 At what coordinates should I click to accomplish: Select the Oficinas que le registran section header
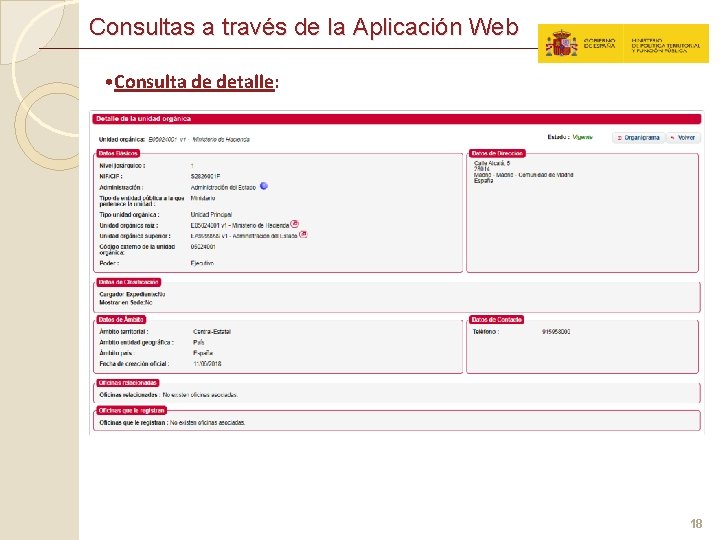pyautogui.click(x=131, y=411)
